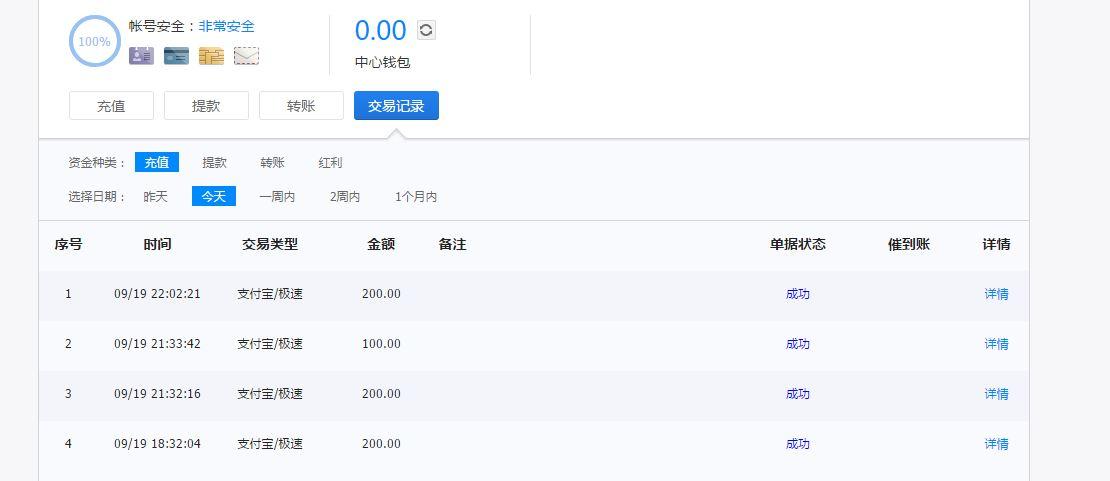Filter fund type by 转账

273,162
